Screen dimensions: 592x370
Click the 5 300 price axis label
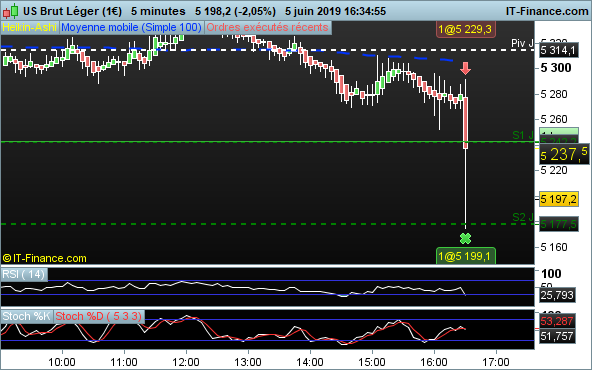556,68
